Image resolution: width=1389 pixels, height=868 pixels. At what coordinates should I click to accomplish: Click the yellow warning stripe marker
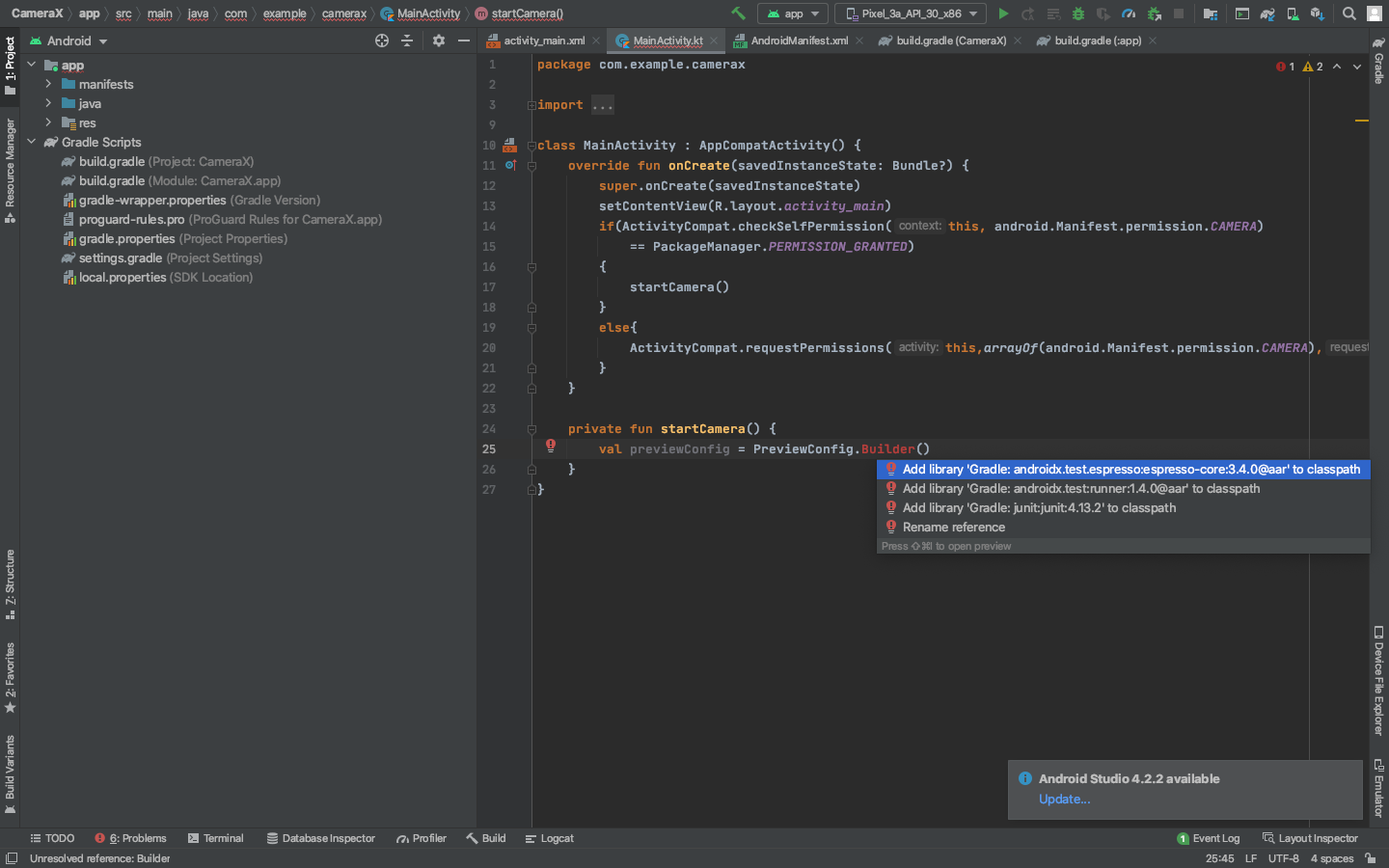pos(1361,121)
